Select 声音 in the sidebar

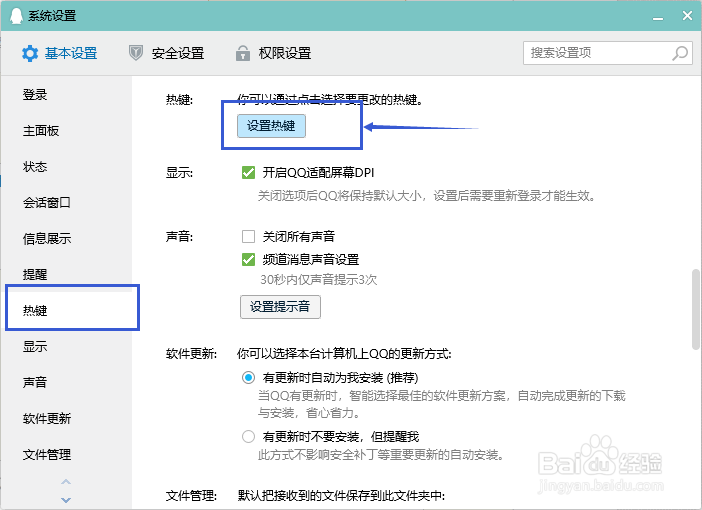(35, 382)
